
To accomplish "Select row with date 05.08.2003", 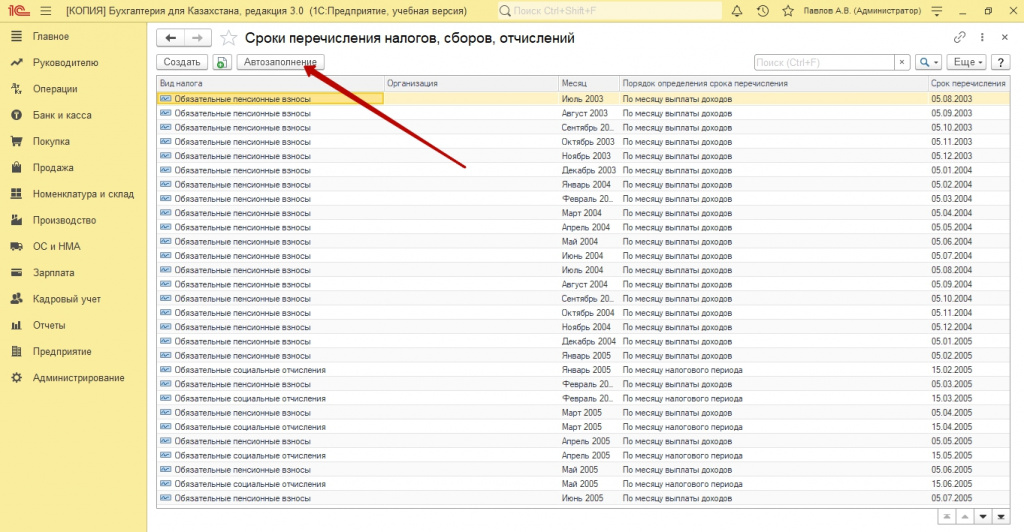I will coord(583,99).
